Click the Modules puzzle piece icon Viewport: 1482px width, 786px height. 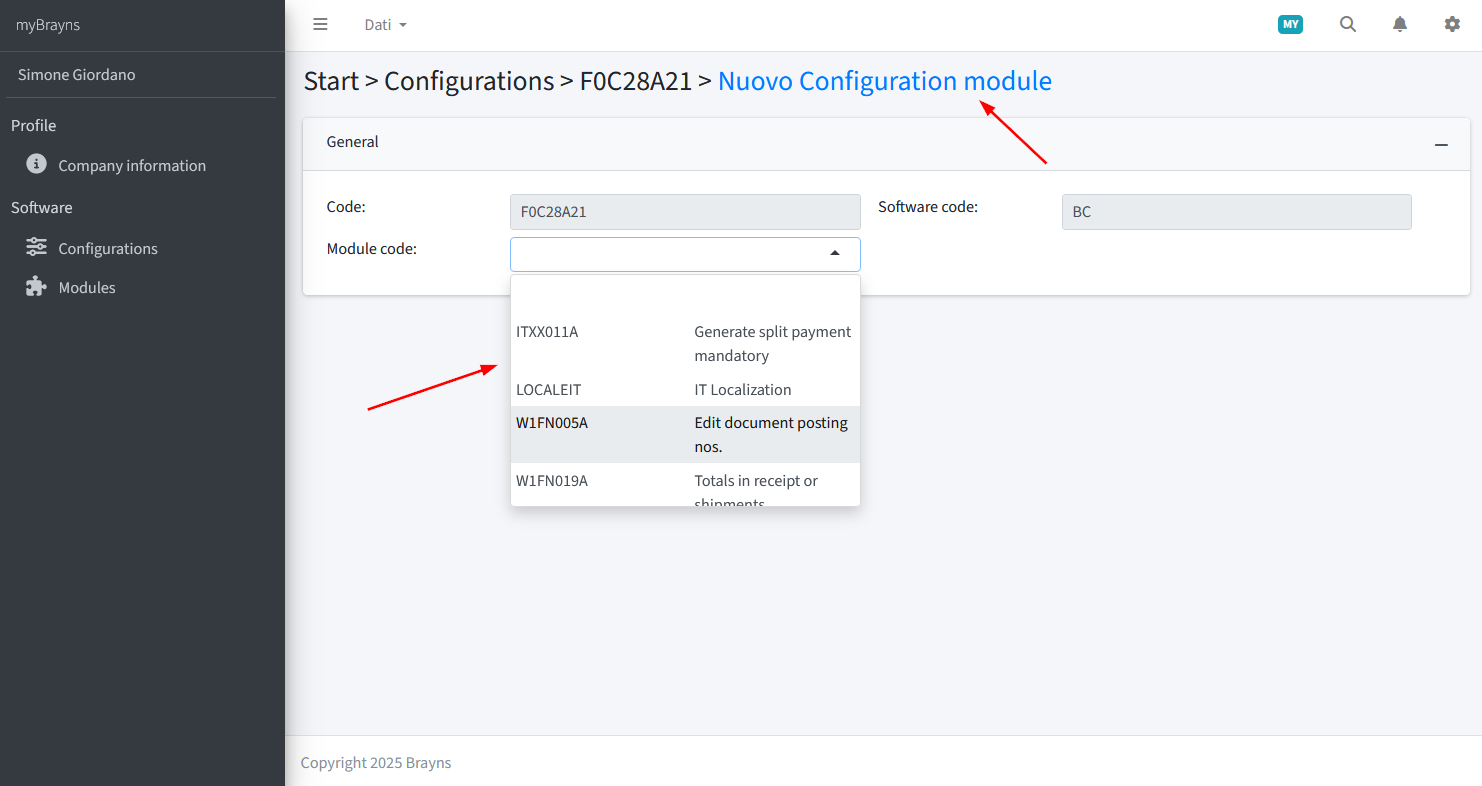tap(36, 286)
